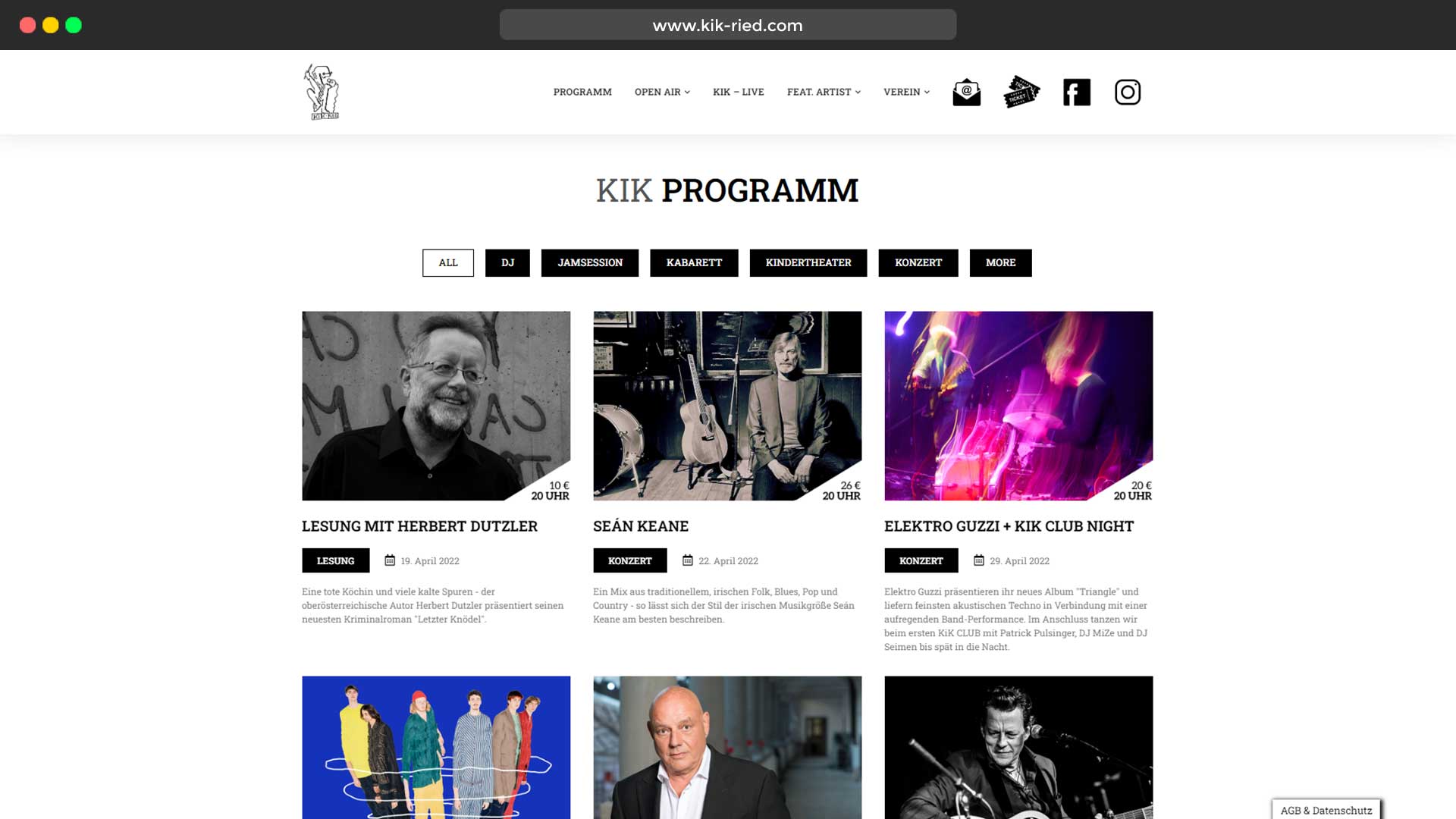
Task: Open AGB & Datenschutz link
Action: pos(1326,810)
